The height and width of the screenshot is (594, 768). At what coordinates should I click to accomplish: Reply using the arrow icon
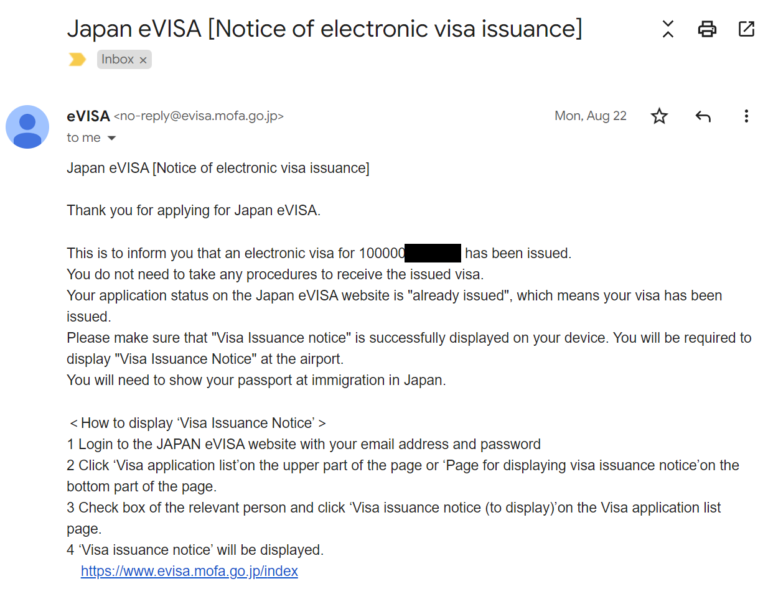703,116
